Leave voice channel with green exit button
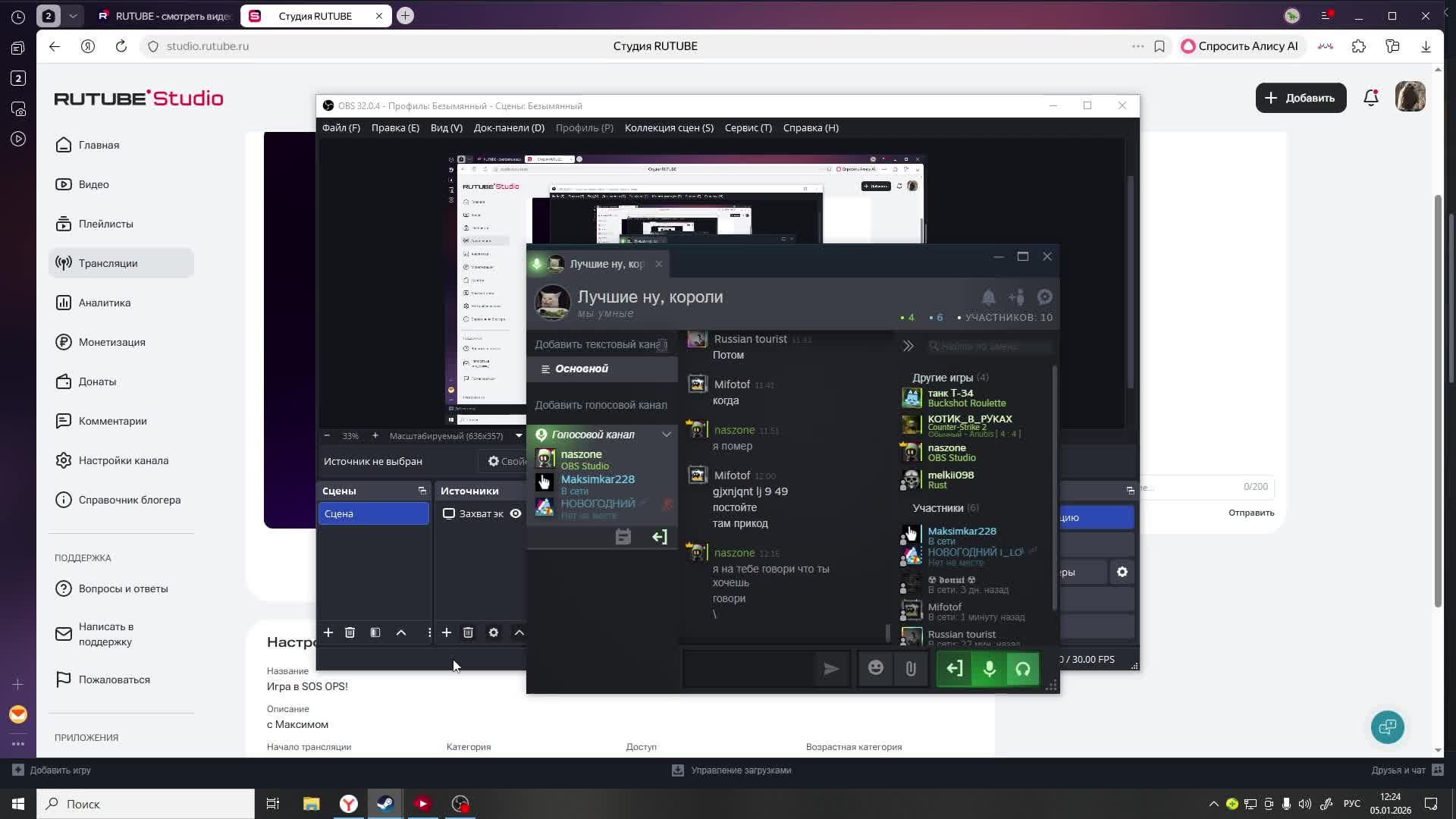Viewport: 1456px width, 819px height. pos(955,669)
